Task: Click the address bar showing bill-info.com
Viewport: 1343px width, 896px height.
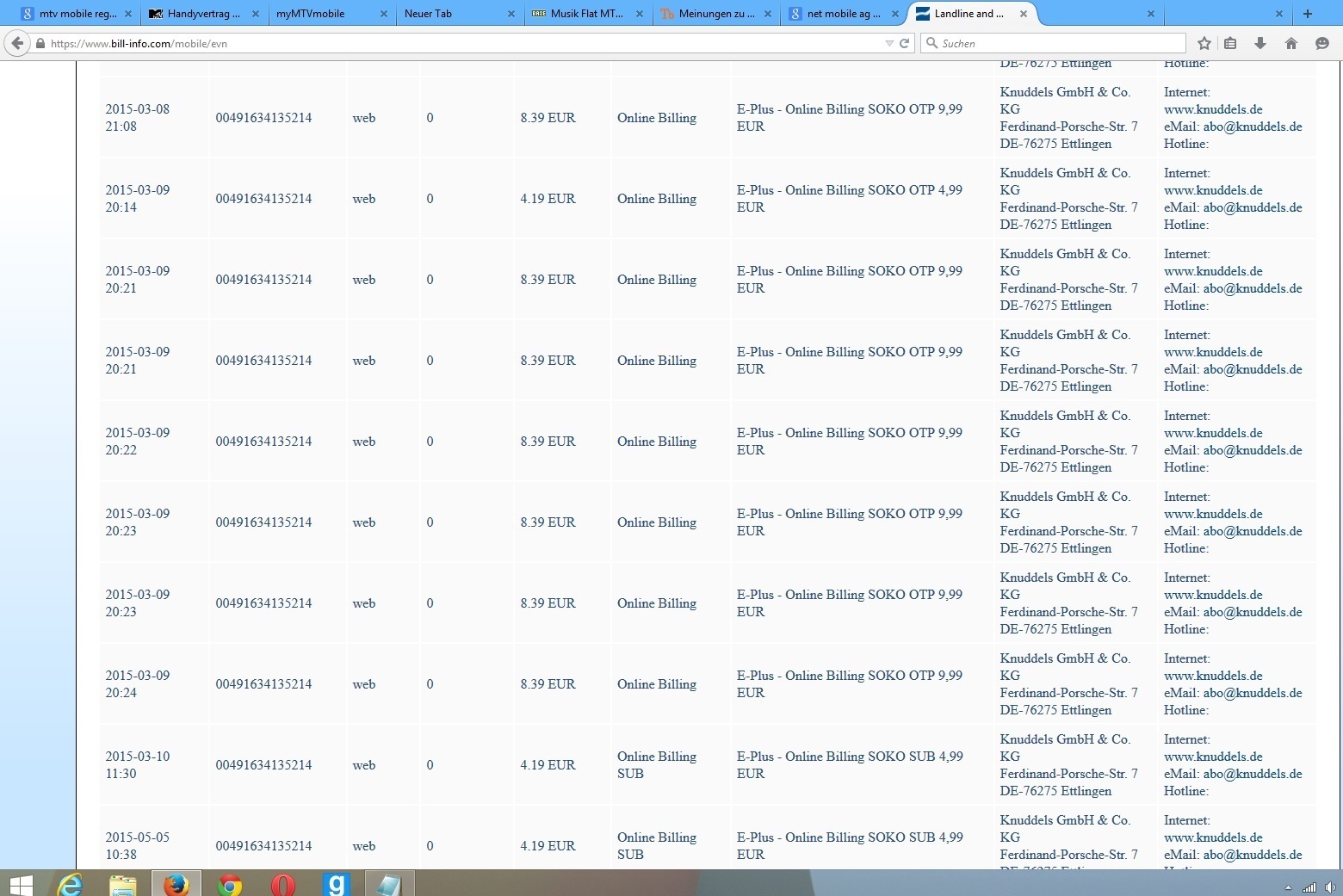Action: pyautogui.click(x=465, y=43)
